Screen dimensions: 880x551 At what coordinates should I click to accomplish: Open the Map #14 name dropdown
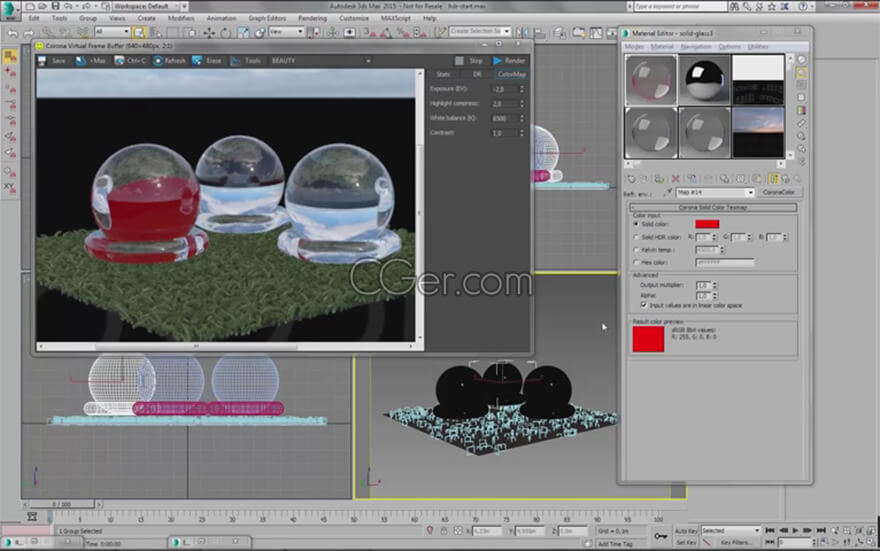click(715, 192)
